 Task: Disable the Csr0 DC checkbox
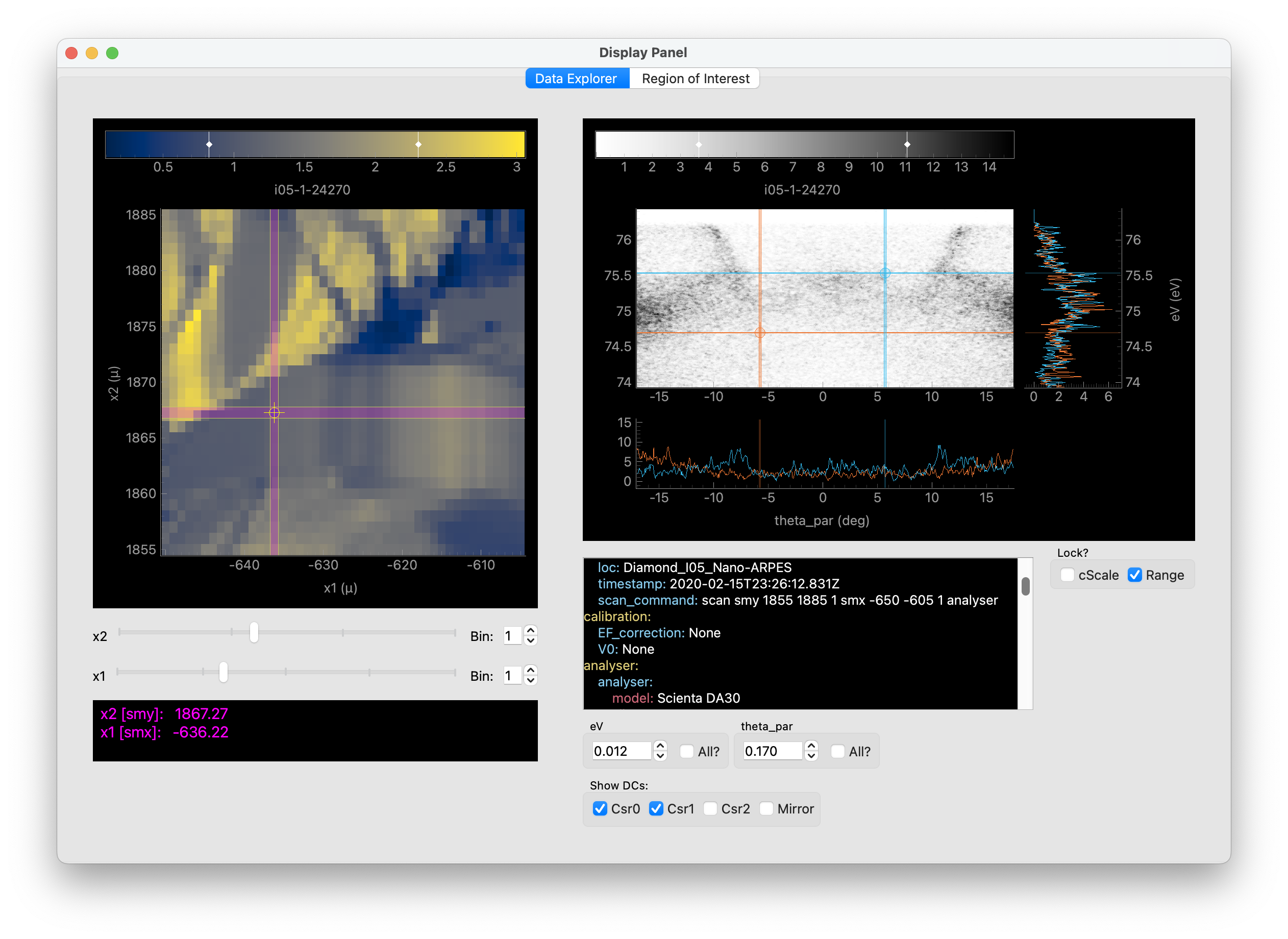click(x=600, y=808)
